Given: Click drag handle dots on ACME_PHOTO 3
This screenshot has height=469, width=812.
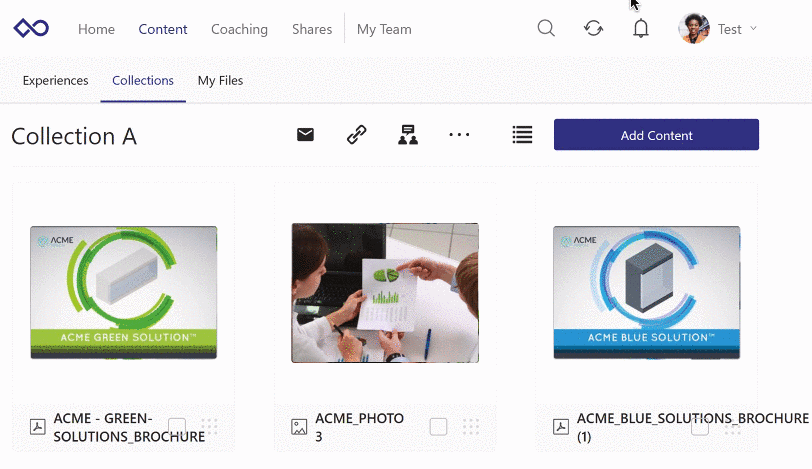Looking at the screenshot, I should pos(471,427).
